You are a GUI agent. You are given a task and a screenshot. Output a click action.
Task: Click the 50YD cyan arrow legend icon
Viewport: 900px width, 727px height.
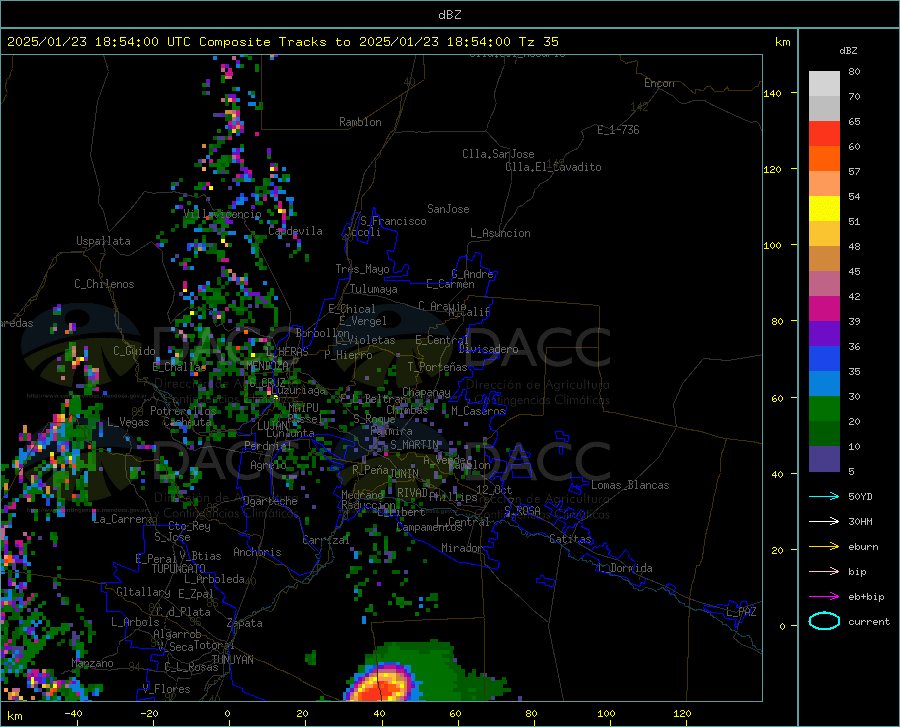pyautogui.click(x=824, y=496)
